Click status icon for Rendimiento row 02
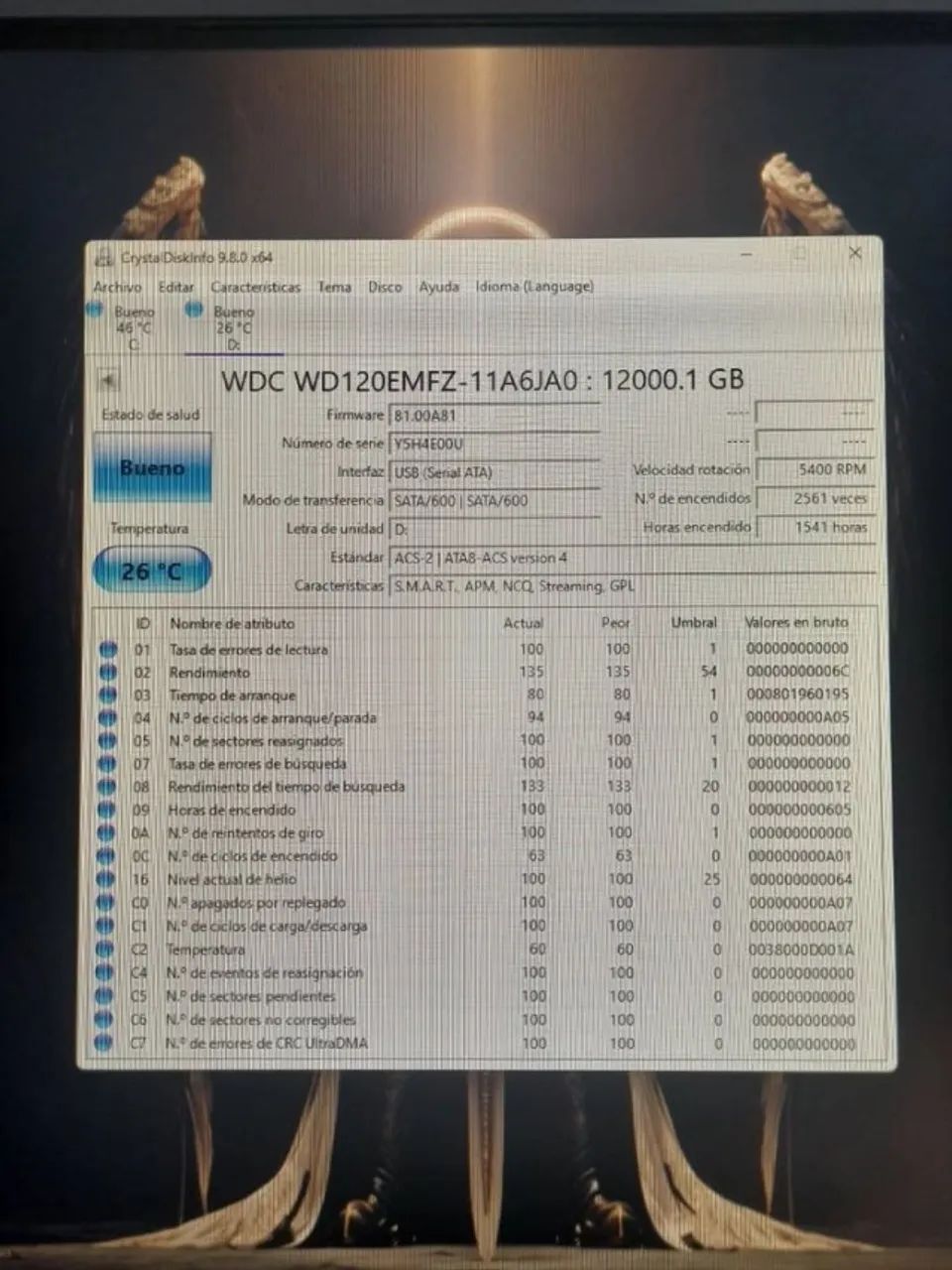Image resolution: width=952 pixels, height=1270 pixels. 107,673
